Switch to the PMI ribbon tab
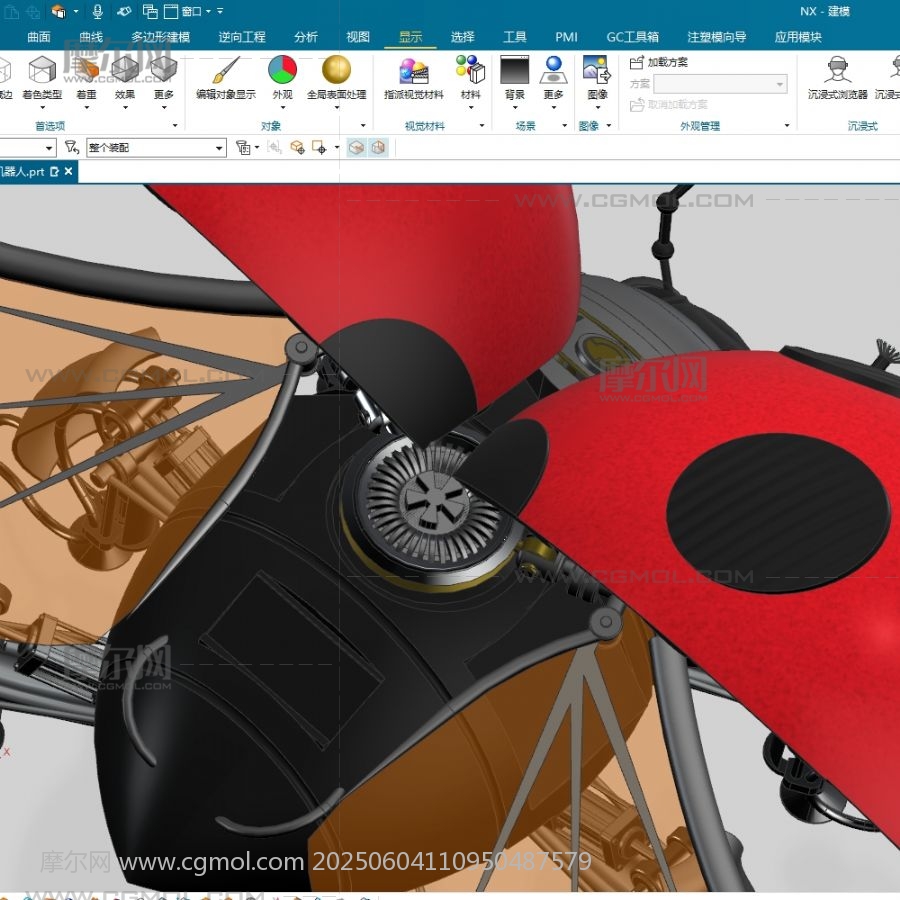The image size is (900, 900). (x=567, y=37)
